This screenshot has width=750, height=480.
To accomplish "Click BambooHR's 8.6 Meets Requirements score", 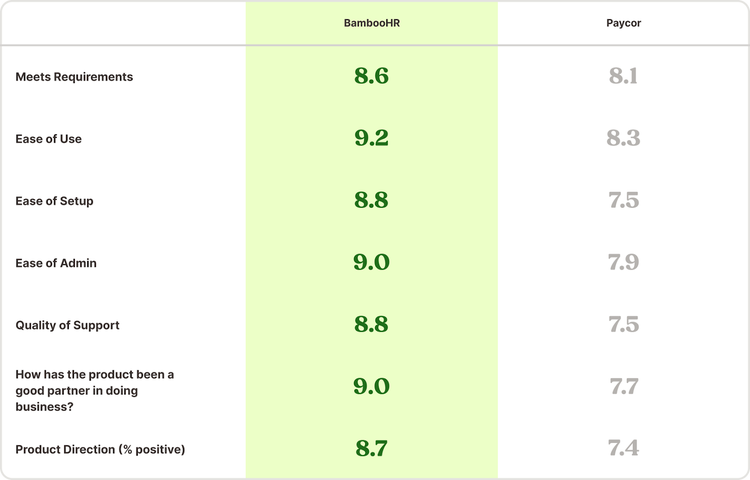I will click(x=372, y=76).
